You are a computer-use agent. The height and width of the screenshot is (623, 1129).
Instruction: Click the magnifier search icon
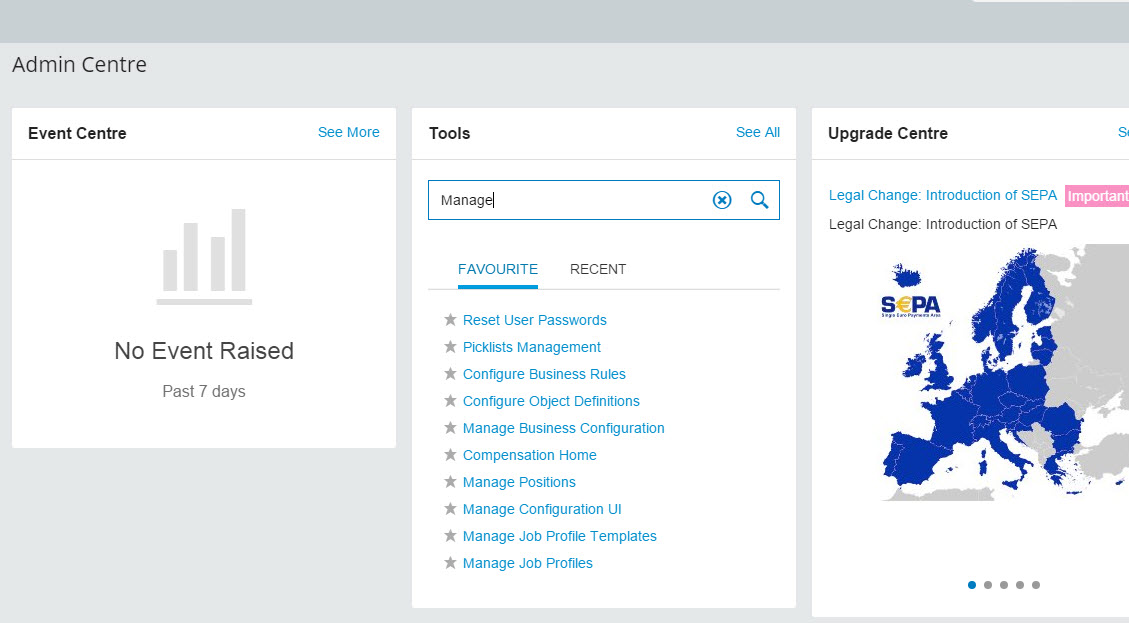pyautogui.click(x=759, y=200)
